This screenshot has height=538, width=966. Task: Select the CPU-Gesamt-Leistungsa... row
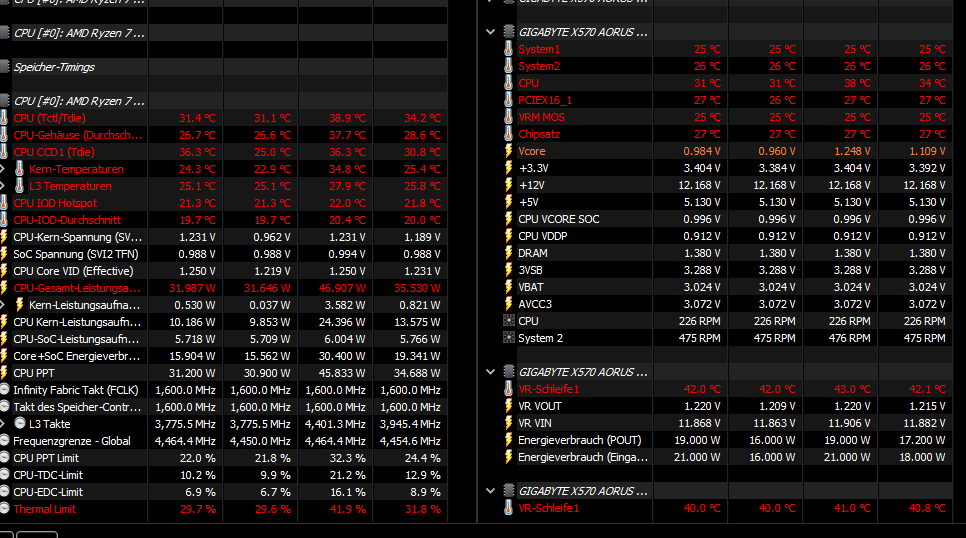[224, 288]
